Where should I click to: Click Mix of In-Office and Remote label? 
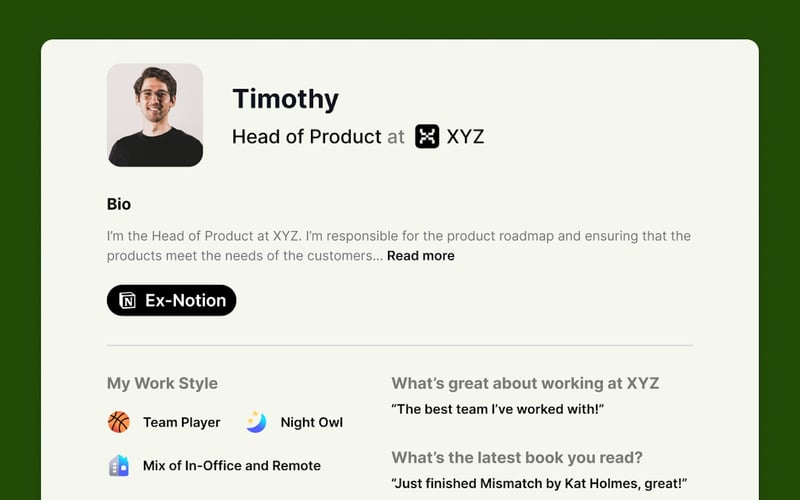pyautogui.click(x=232, y=465)
